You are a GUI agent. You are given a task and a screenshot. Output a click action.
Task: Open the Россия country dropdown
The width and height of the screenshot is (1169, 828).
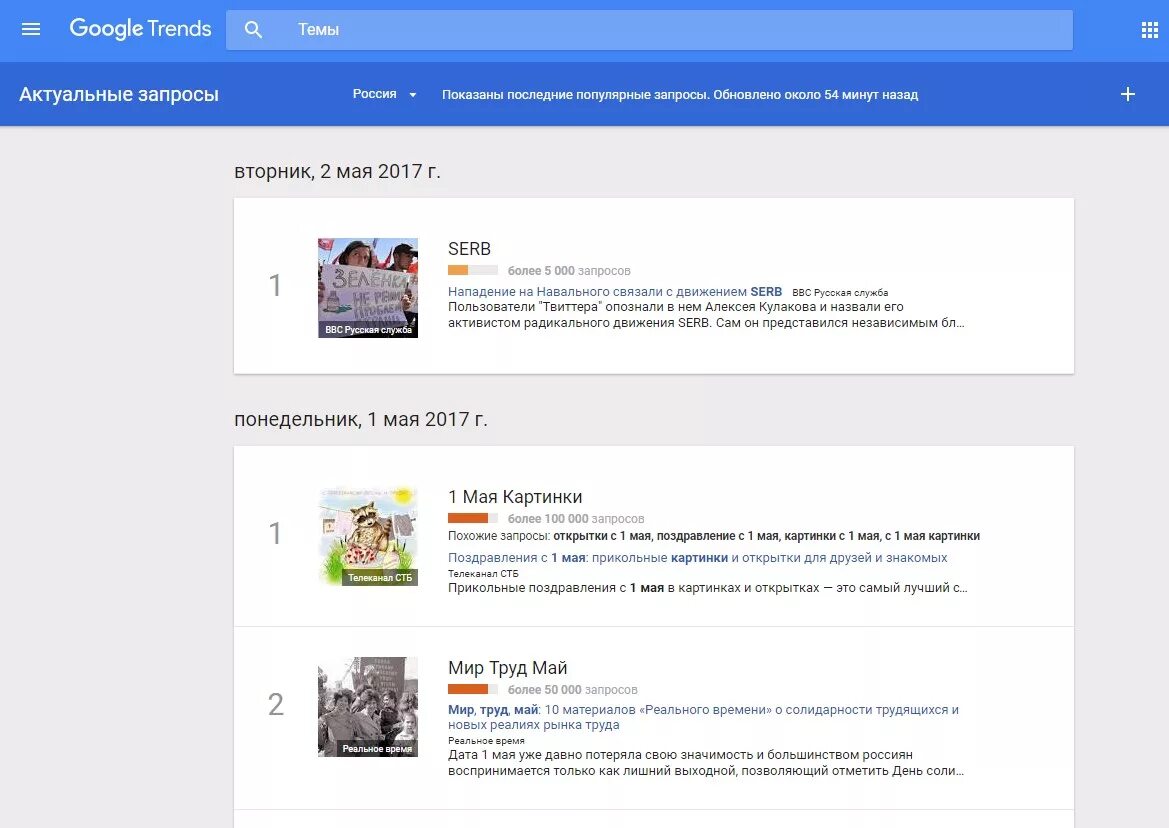pyautogui.click(x=385, y=94)
